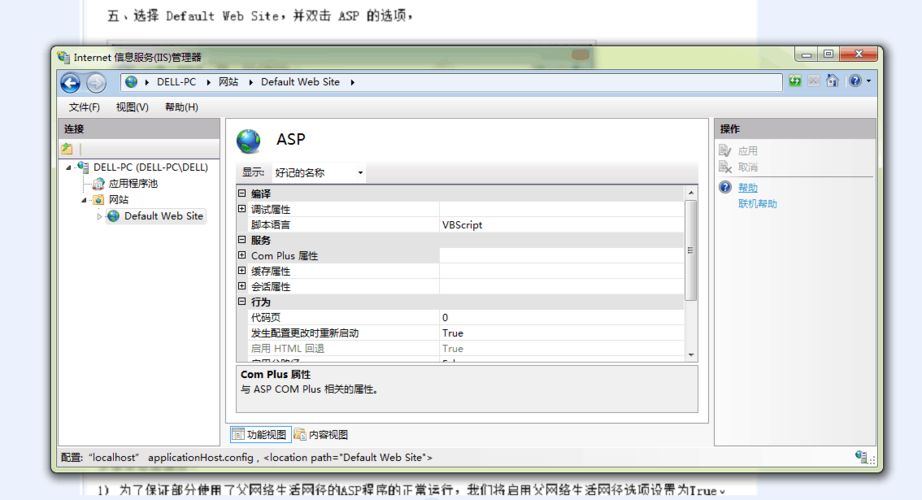Open the 显示 好记的名称 dropdown

319,172
